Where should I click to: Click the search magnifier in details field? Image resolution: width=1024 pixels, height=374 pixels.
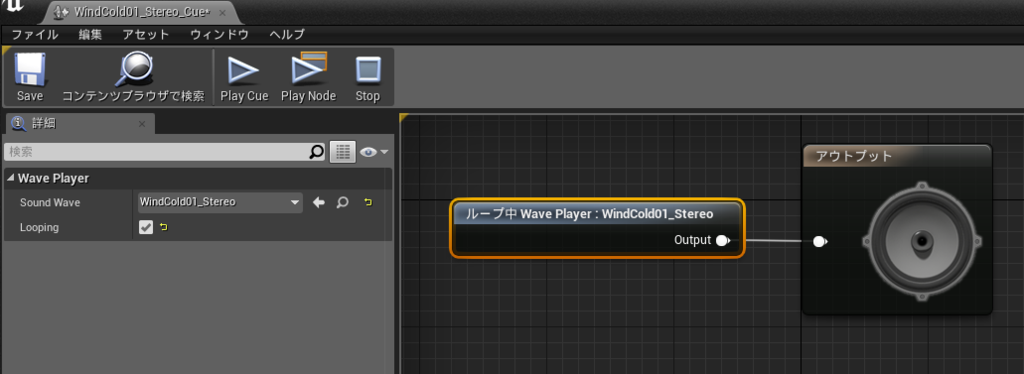pos(316,152)
